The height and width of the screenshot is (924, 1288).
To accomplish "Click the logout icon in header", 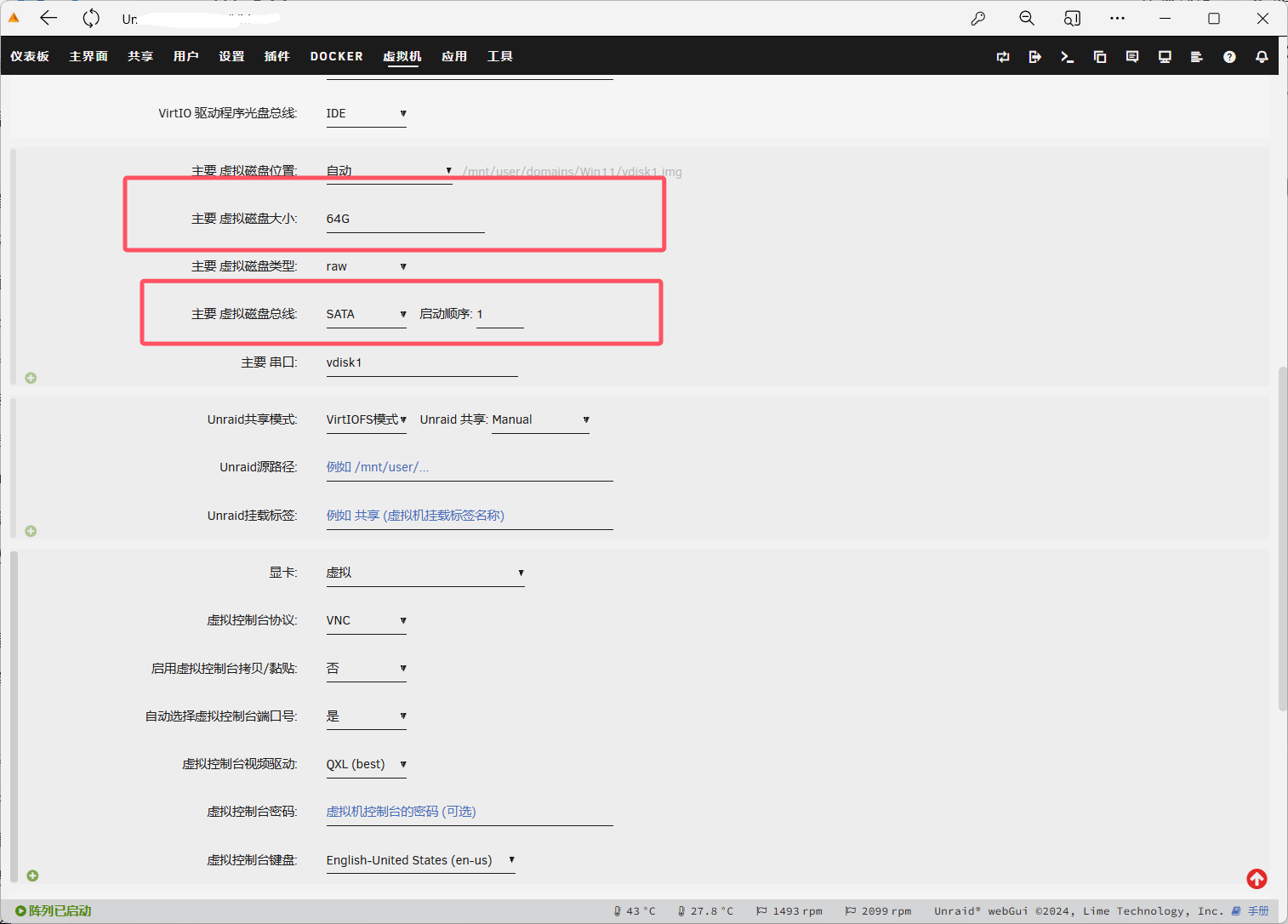I will [x=1034, y=57].
